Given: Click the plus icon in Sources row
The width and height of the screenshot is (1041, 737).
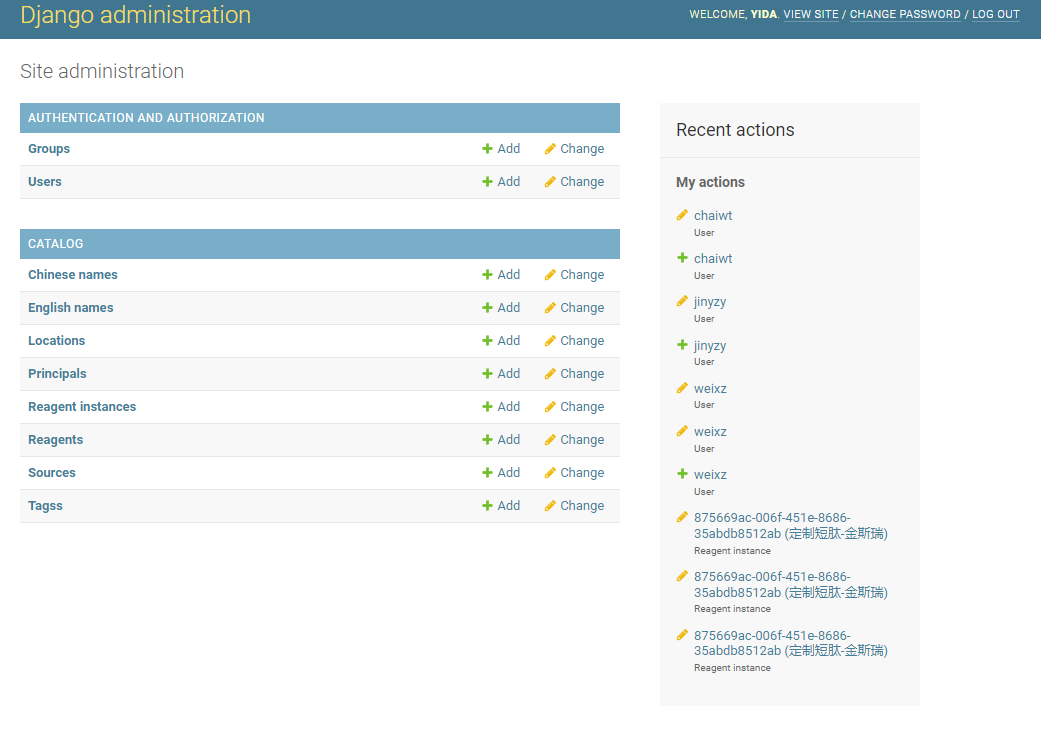Looking at the screenshot, I should [x=487, y=473].
